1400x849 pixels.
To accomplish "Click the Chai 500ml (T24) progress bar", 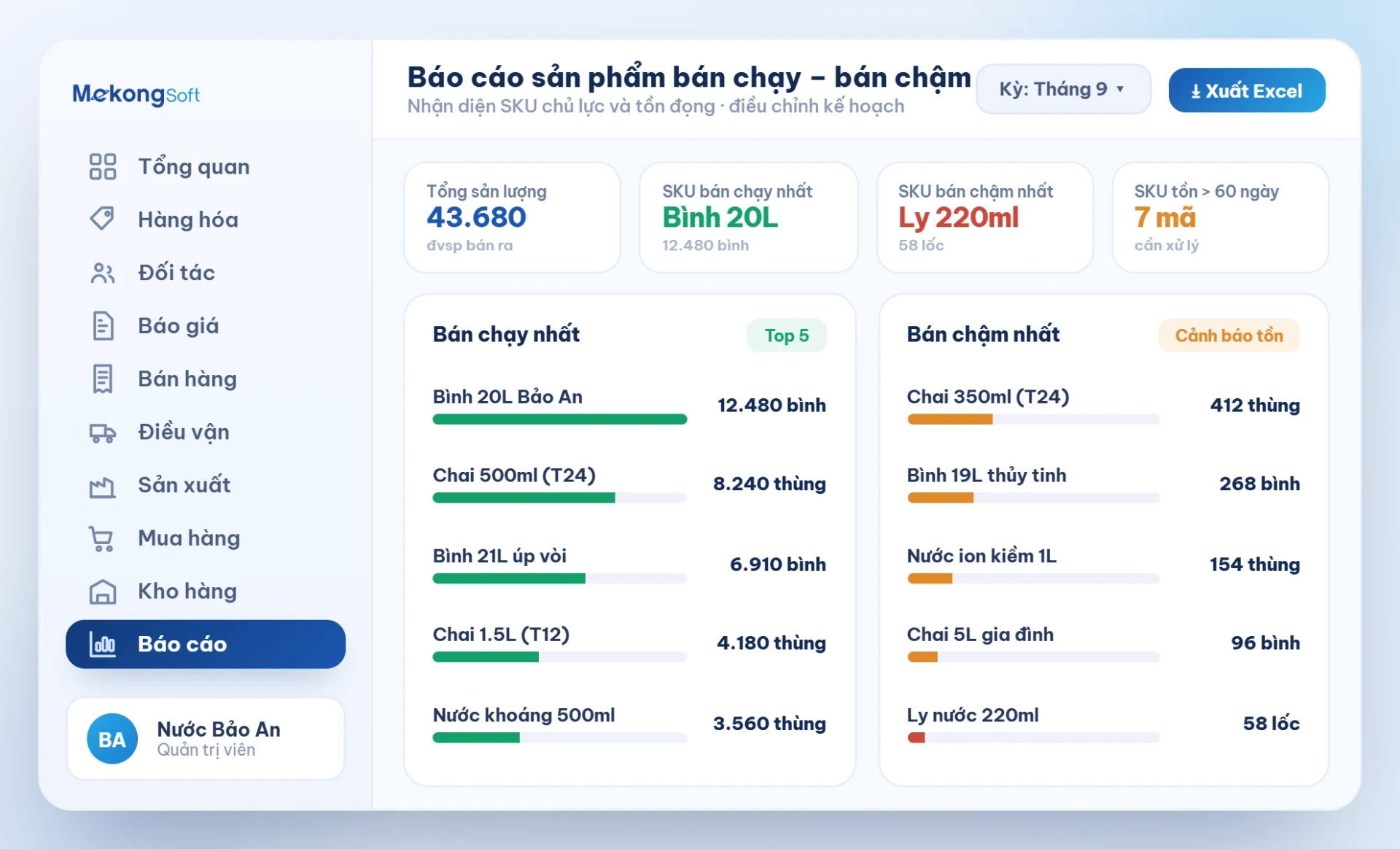I will (x=560, y=498).
